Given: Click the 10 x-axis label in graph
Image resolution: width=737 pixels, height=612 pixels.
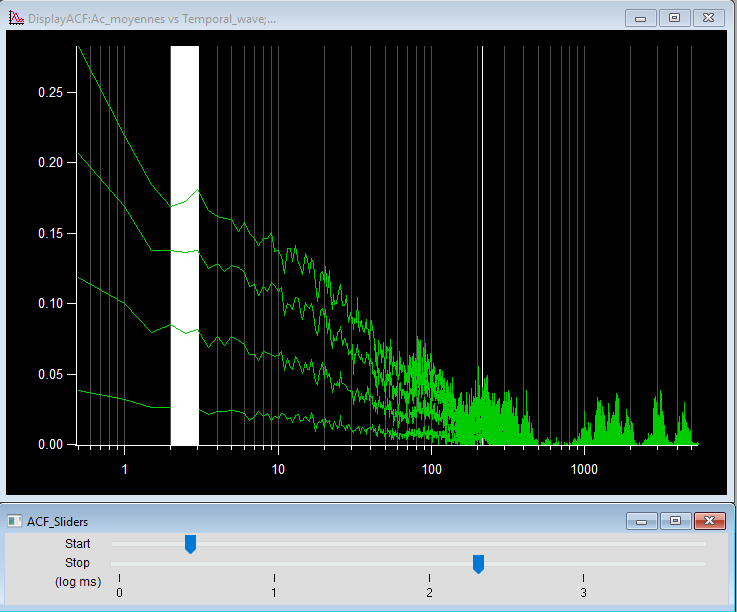Looking at the screenshot, I should (x=278, y=469).
